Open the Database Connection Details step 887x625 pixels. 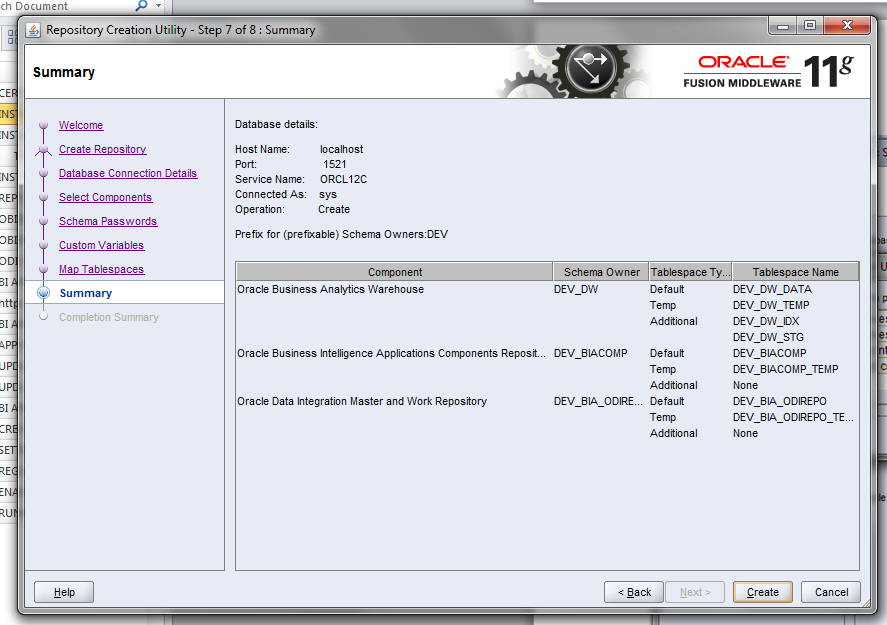coord(128,173)
